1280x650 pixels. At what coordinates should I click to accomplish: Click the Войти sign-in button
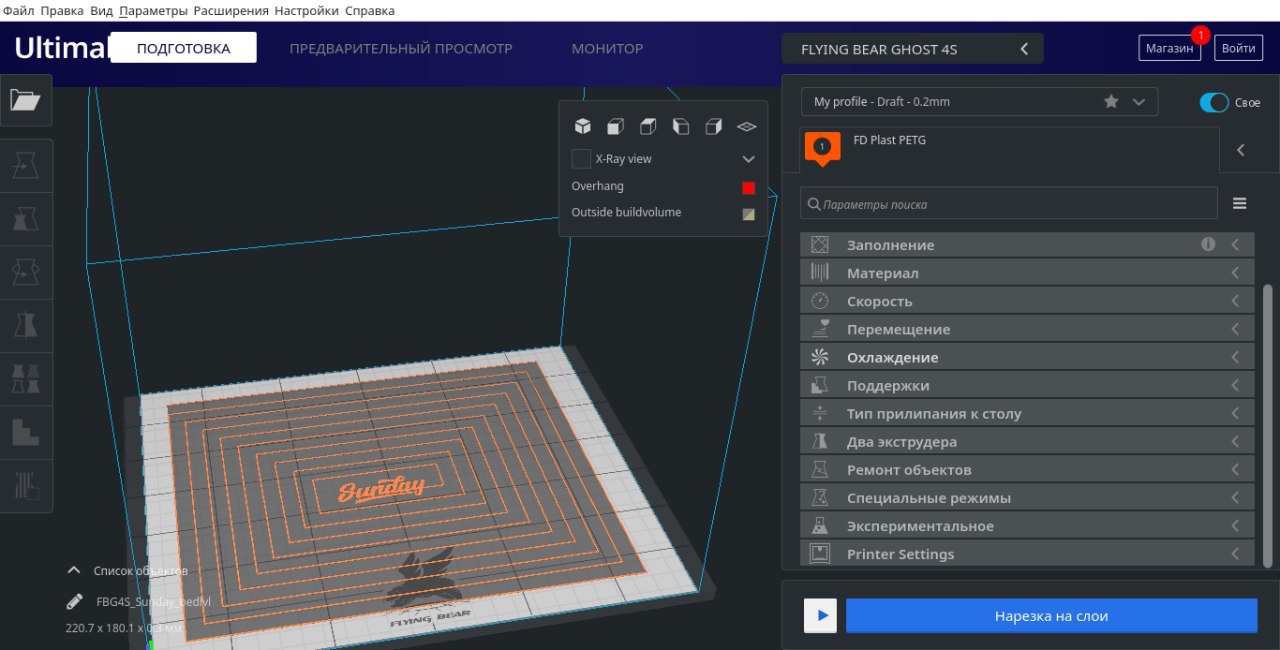[1238, 48]
